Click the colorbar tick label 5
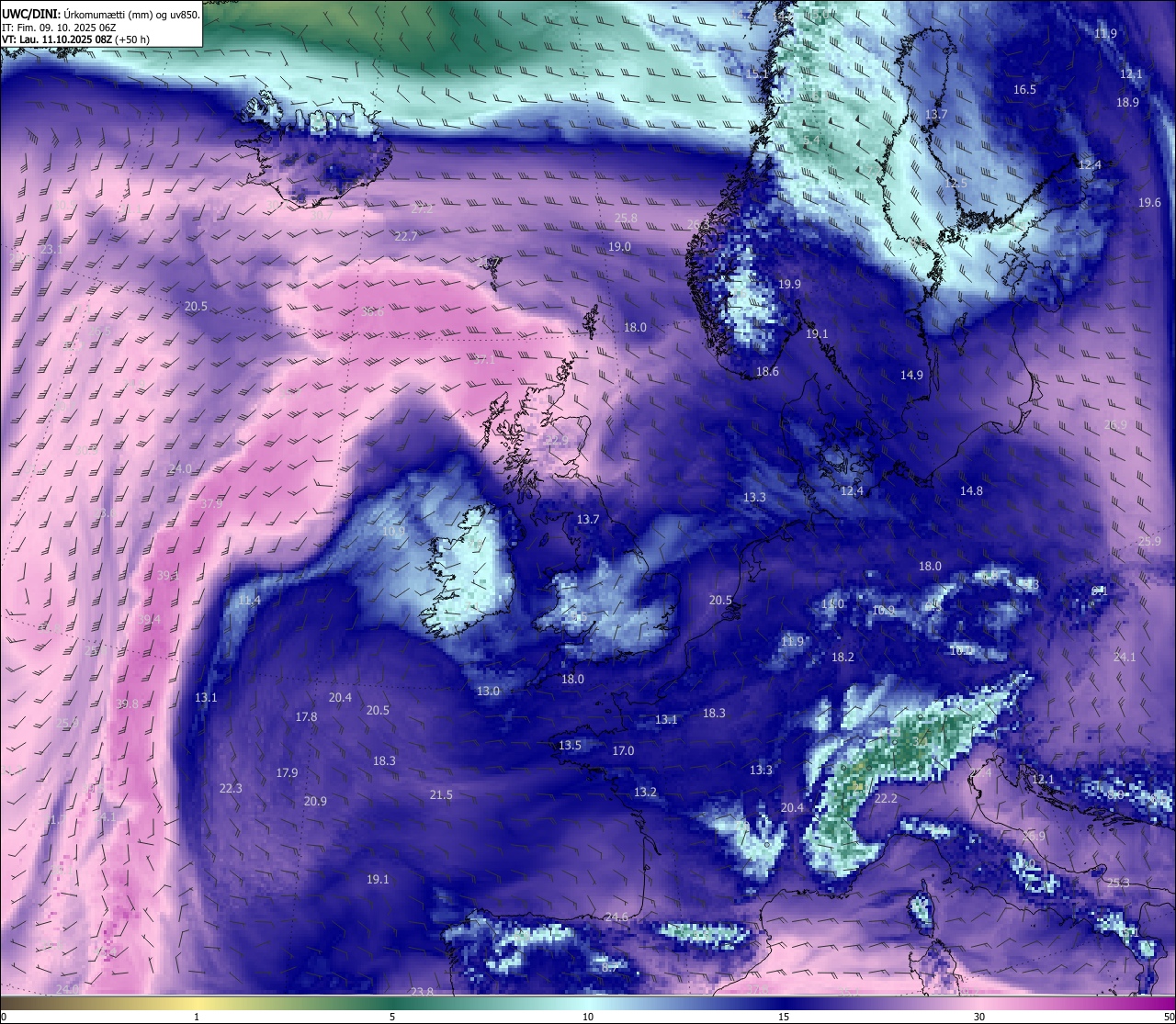The image size is (1176, 1024). click(x=392, y=1017)
